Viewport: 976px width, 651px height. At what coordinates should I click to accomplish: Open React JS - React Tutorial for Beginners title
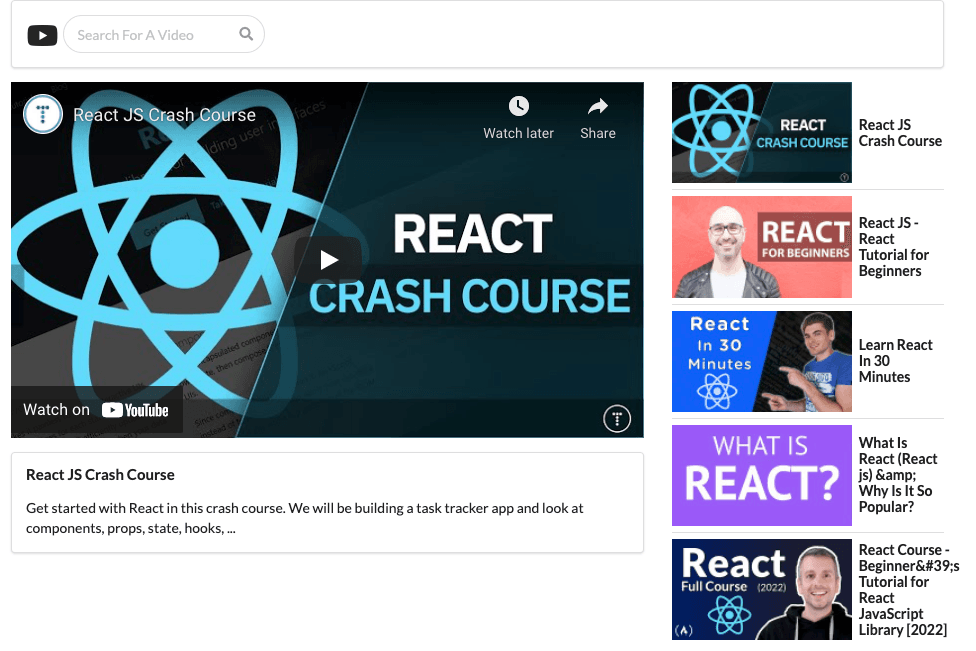click(x=894, y=247)
